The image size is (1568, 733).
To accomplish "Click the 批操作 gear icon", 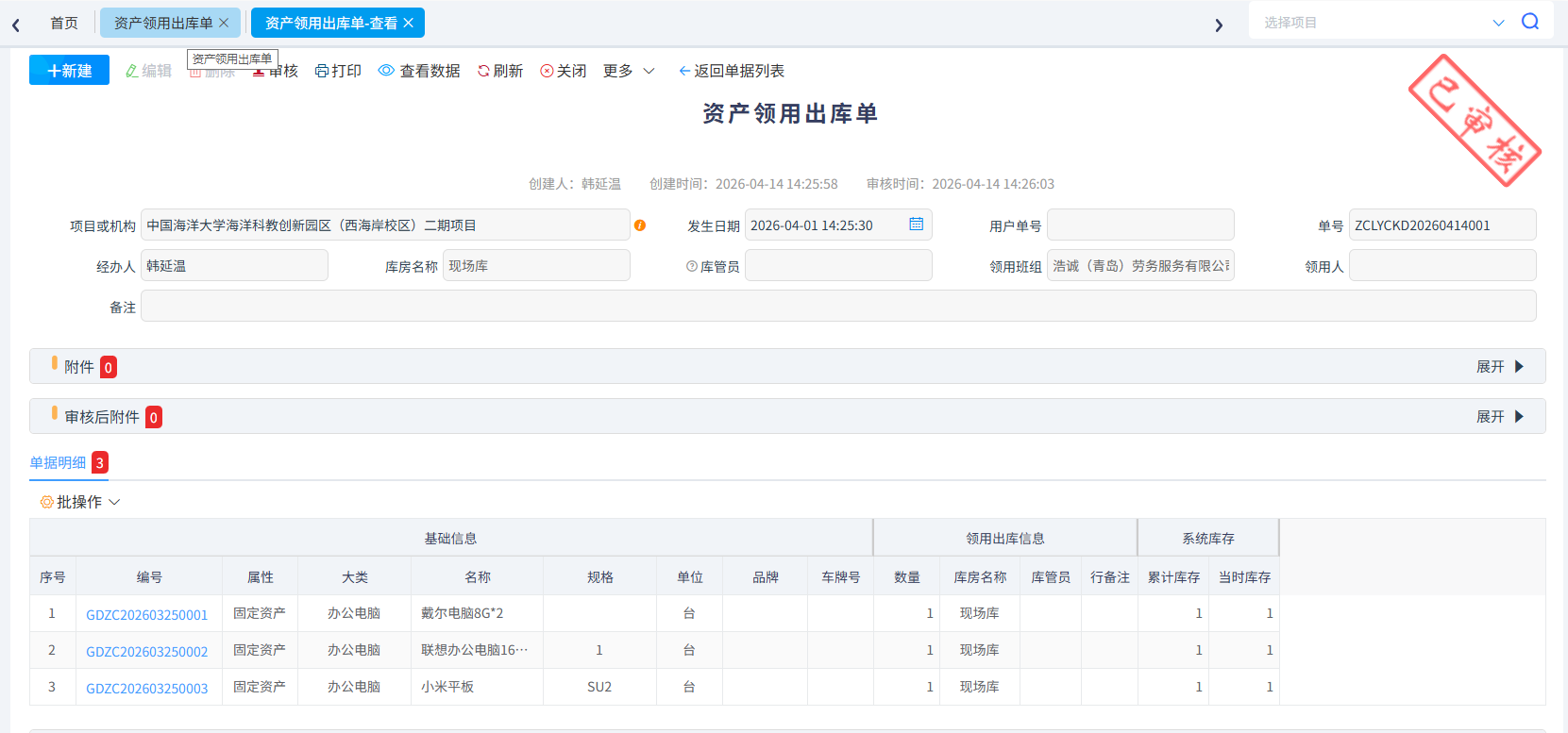I will (x=46, y=502).
